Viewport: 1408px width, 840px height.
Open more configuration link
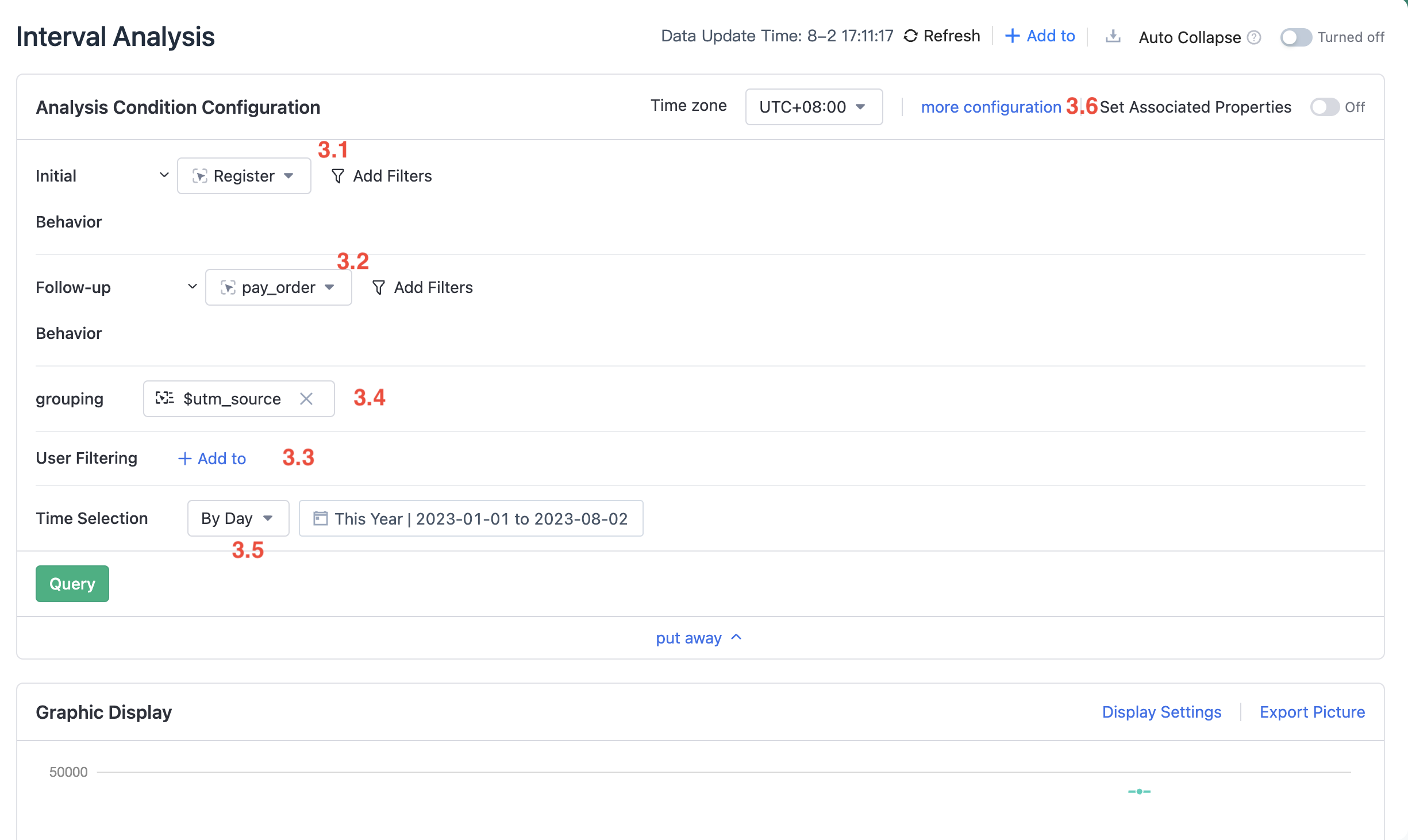(991, 107)
